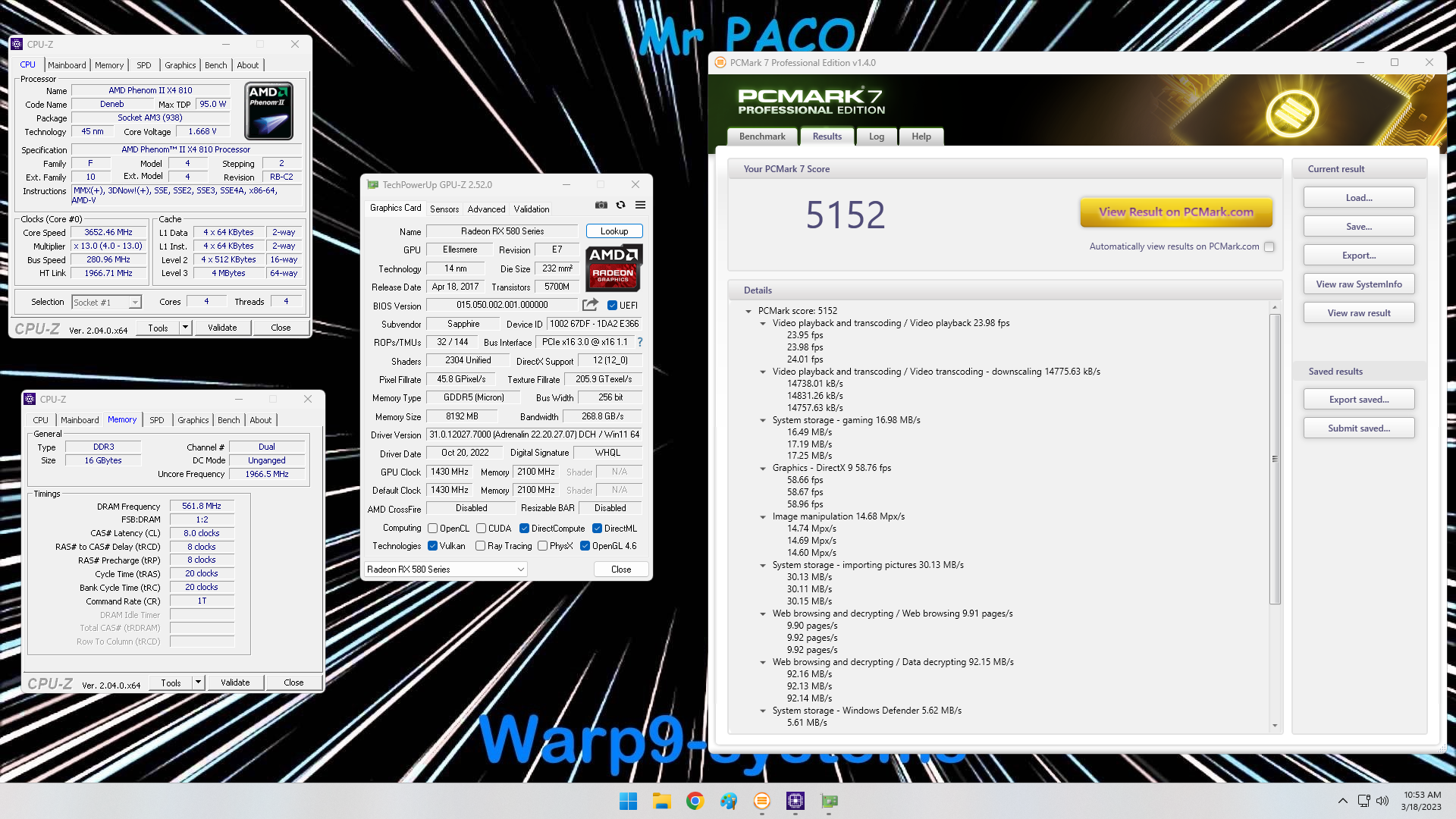
Task: Click the Export... button in PCMark
Action: coord(1359,256)
